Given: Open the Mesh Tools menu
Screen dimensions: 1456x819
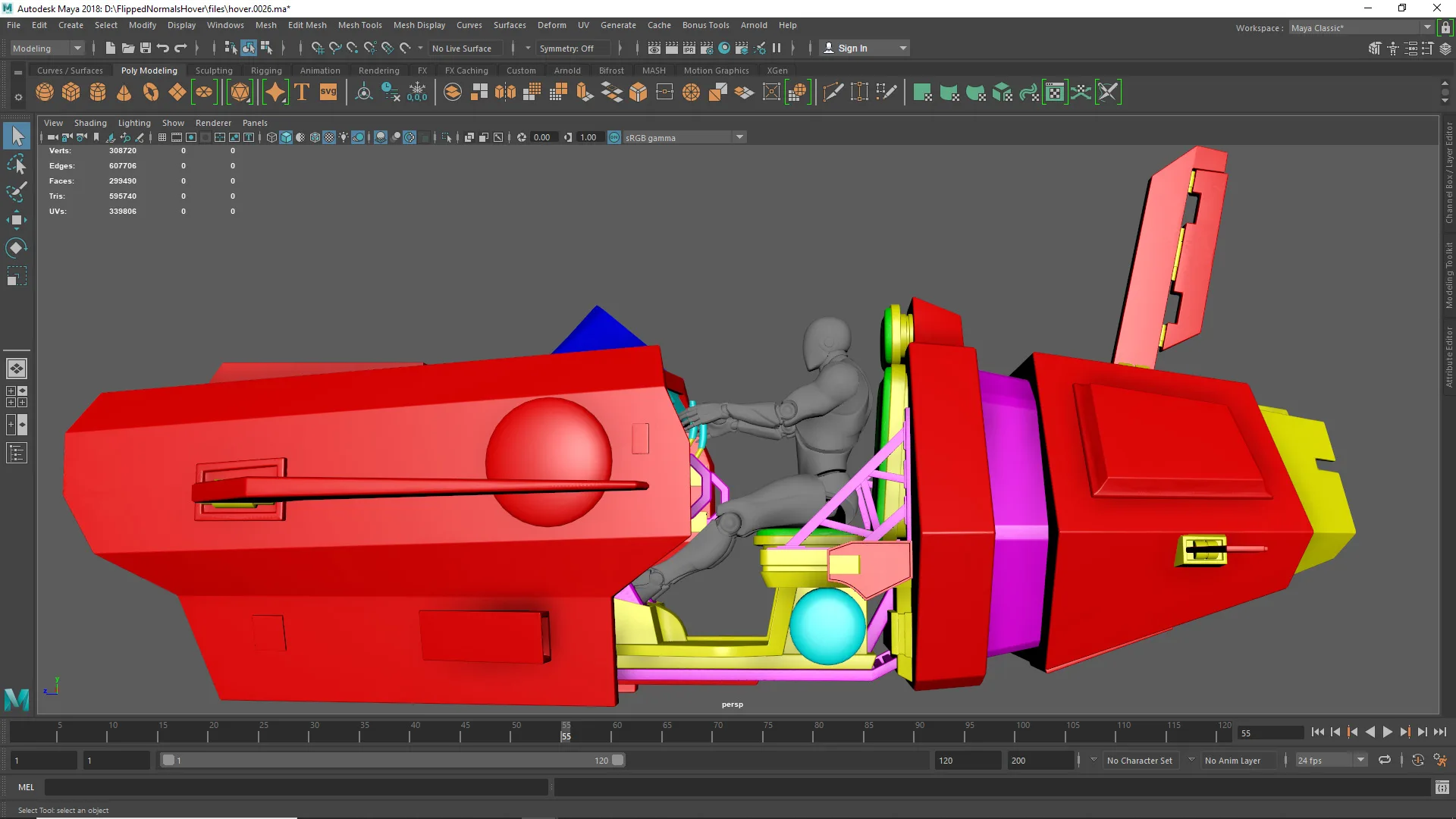Looking at the screenshot, I should 359,25.
